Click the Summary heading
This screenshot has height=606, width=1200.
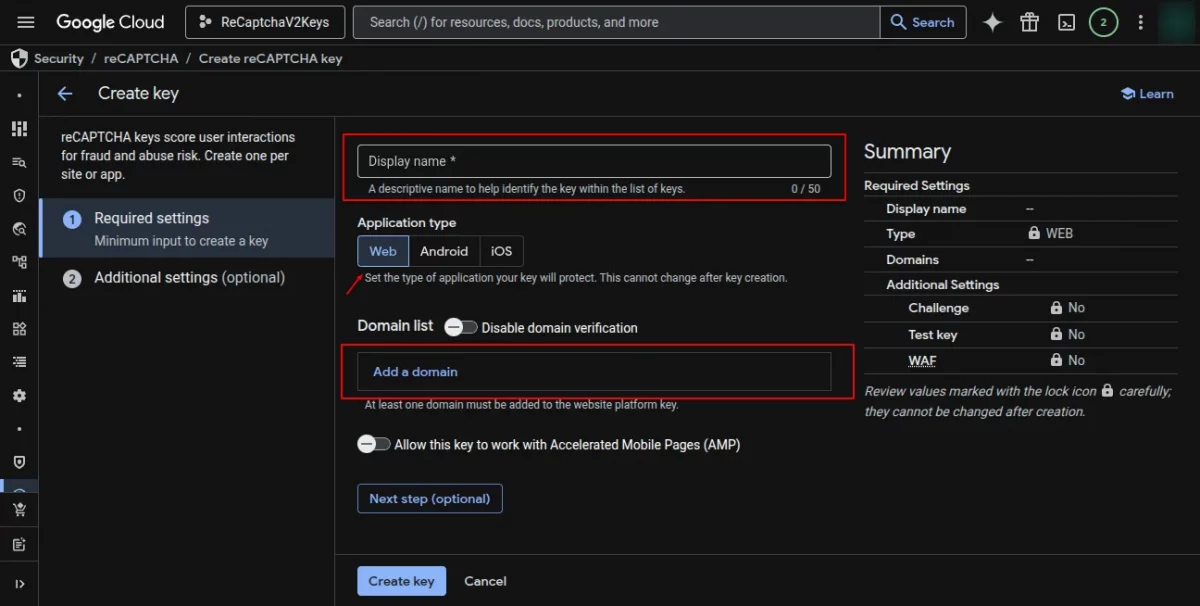point(907,152)
